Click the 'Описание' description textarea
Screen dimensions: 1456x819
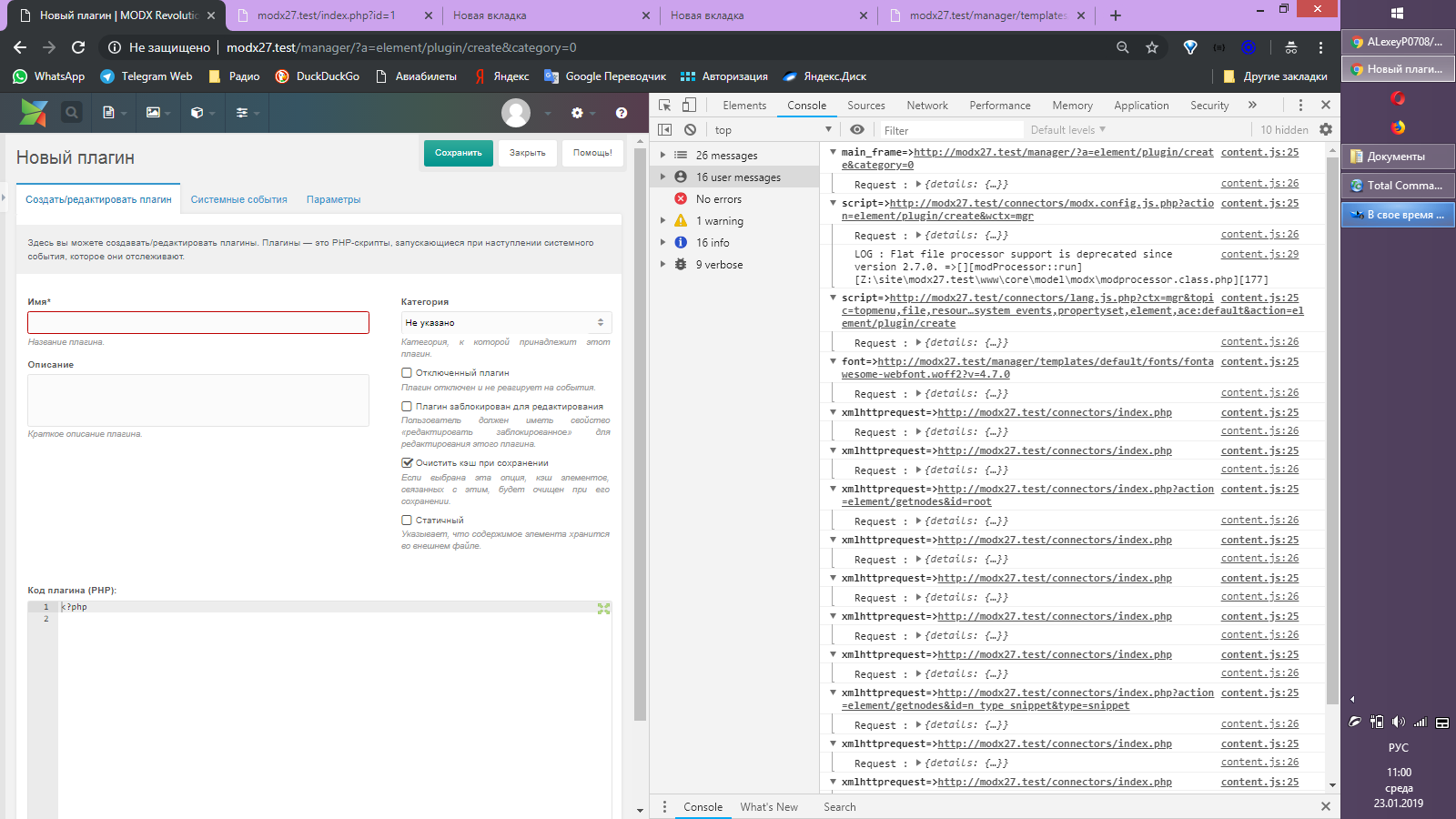198,400
